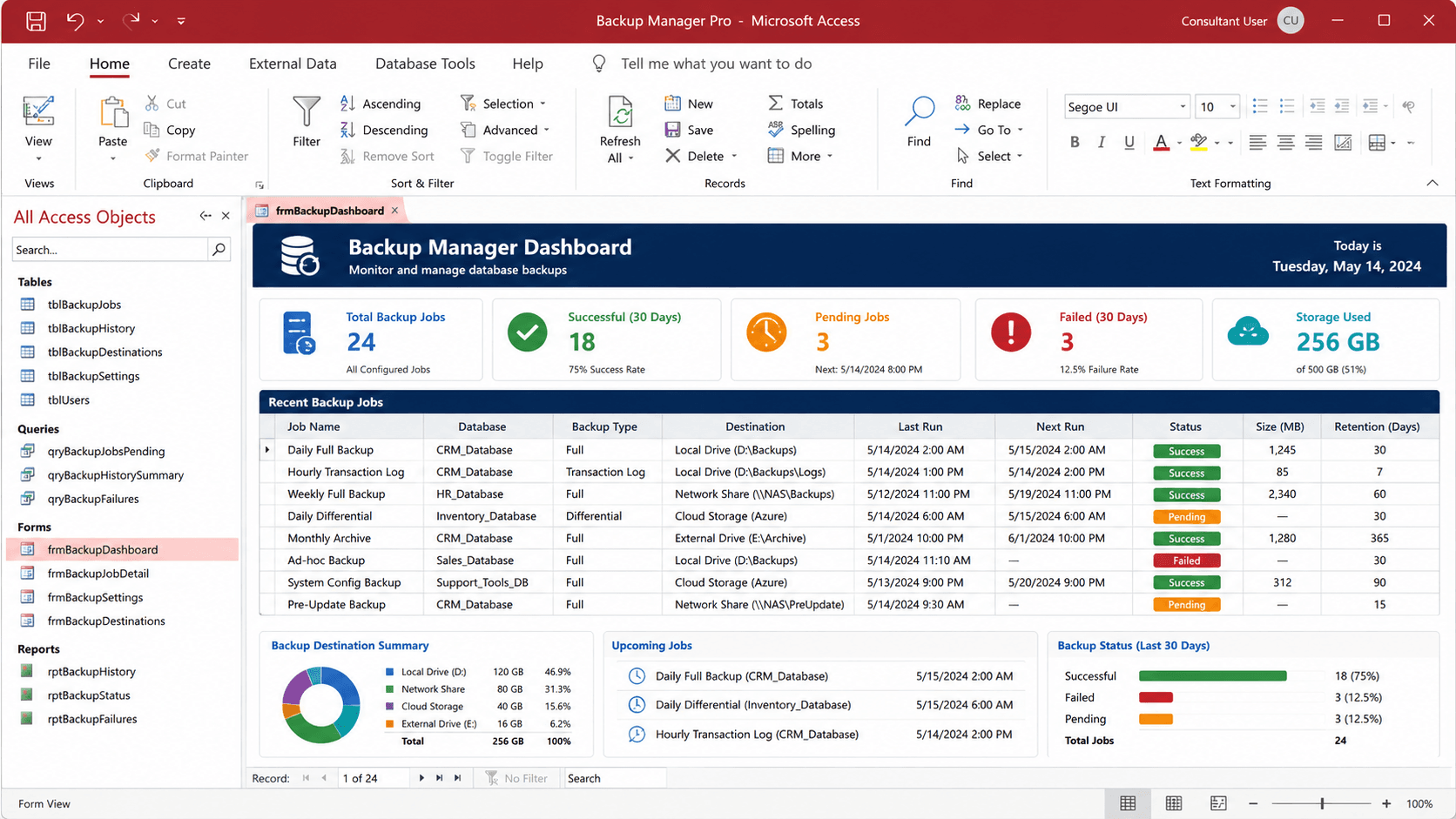Viewport: 1456px width, 819px height.
Task: Click the Paste clipboard icon
Action: [113, 113]
